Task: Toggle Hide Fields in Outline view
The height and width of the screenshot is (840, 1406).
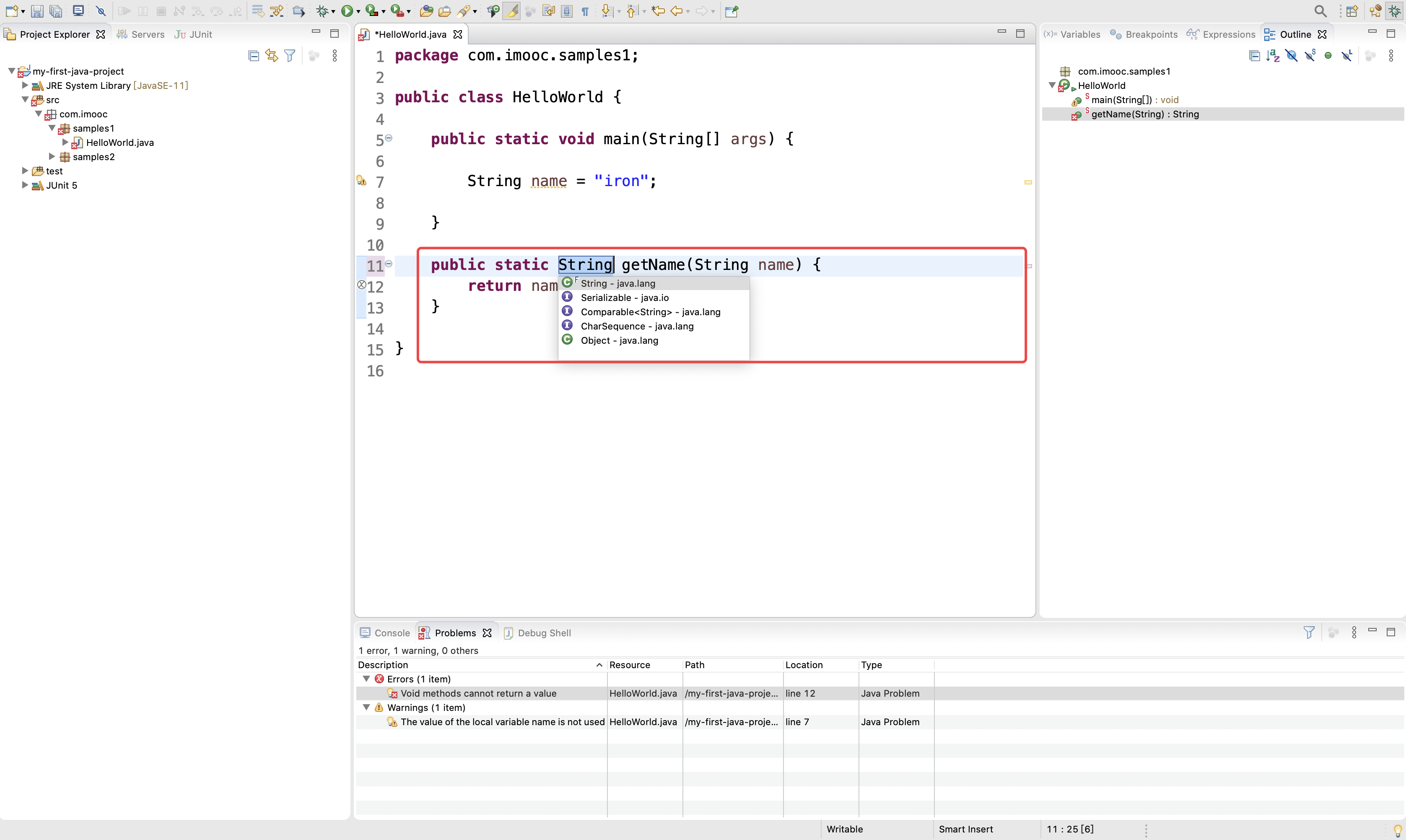Action: pos(1291,55)
